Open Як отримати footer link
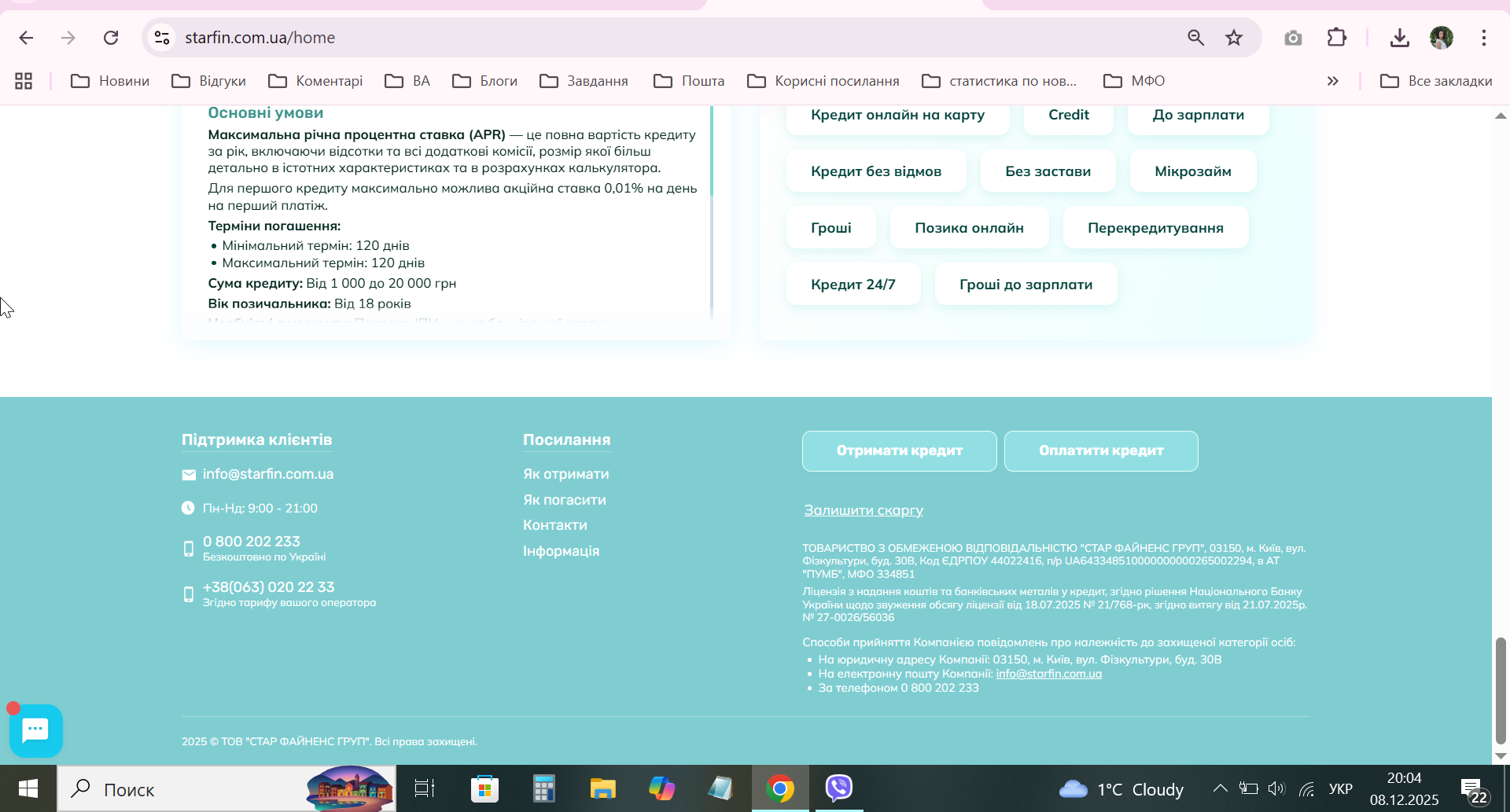The image size is (1510, 812). 566,474
